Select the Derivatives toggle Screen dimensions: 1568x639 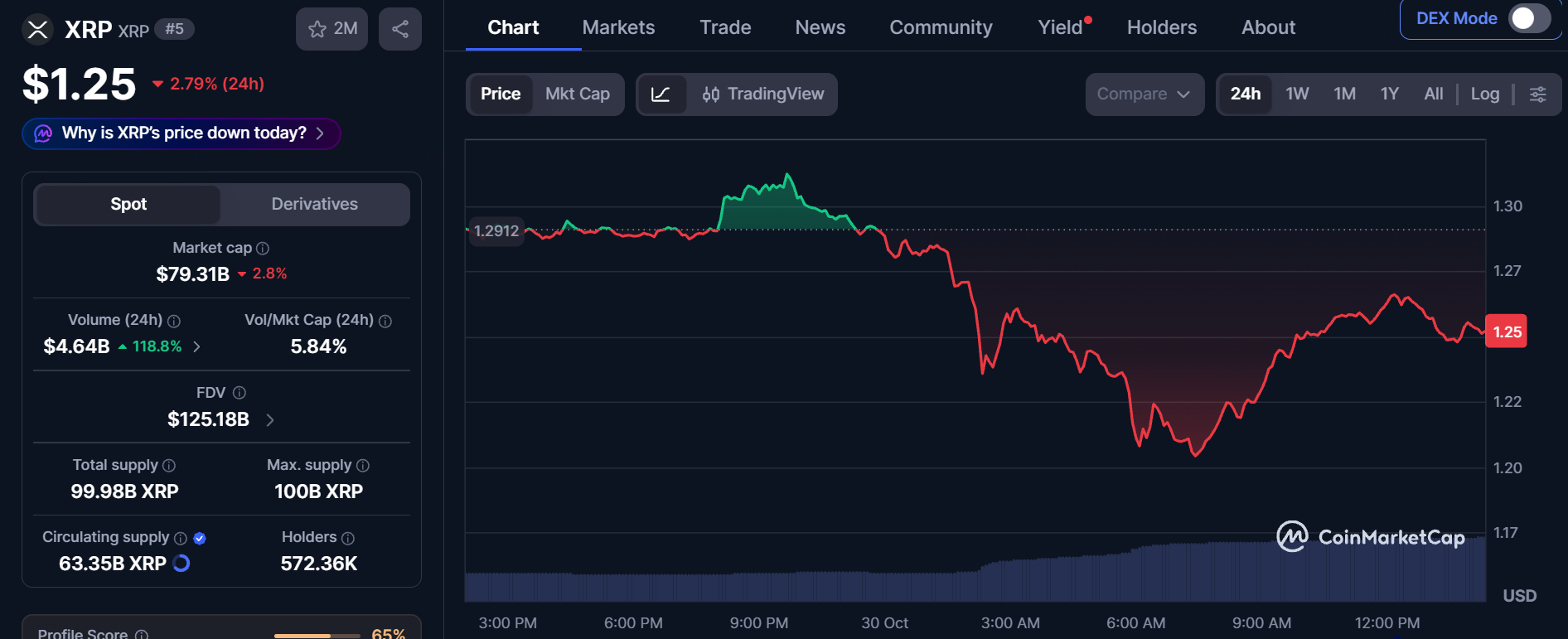click(x=315, y=205)
